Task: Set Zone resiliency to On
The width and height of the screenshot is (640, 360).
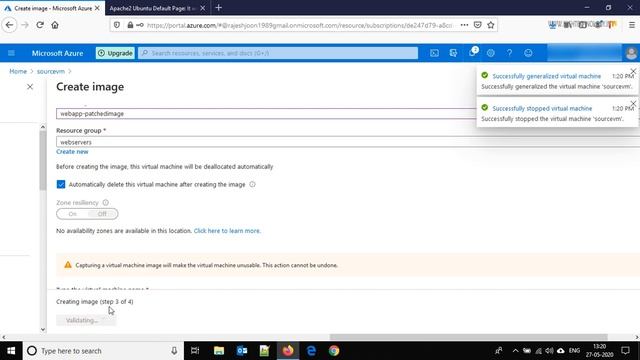Action: tap(72, 214)
